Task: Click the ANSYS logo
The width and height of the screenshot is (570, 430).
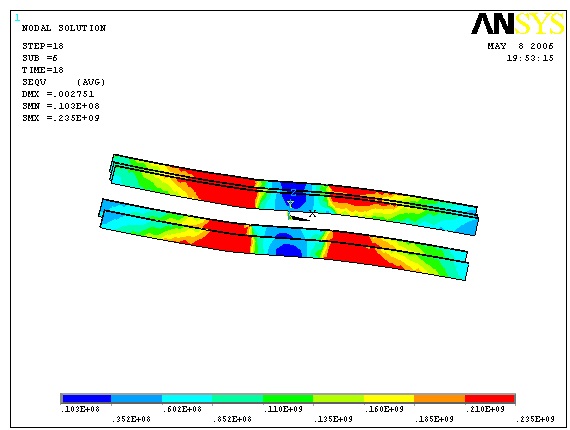Action: 517,23
